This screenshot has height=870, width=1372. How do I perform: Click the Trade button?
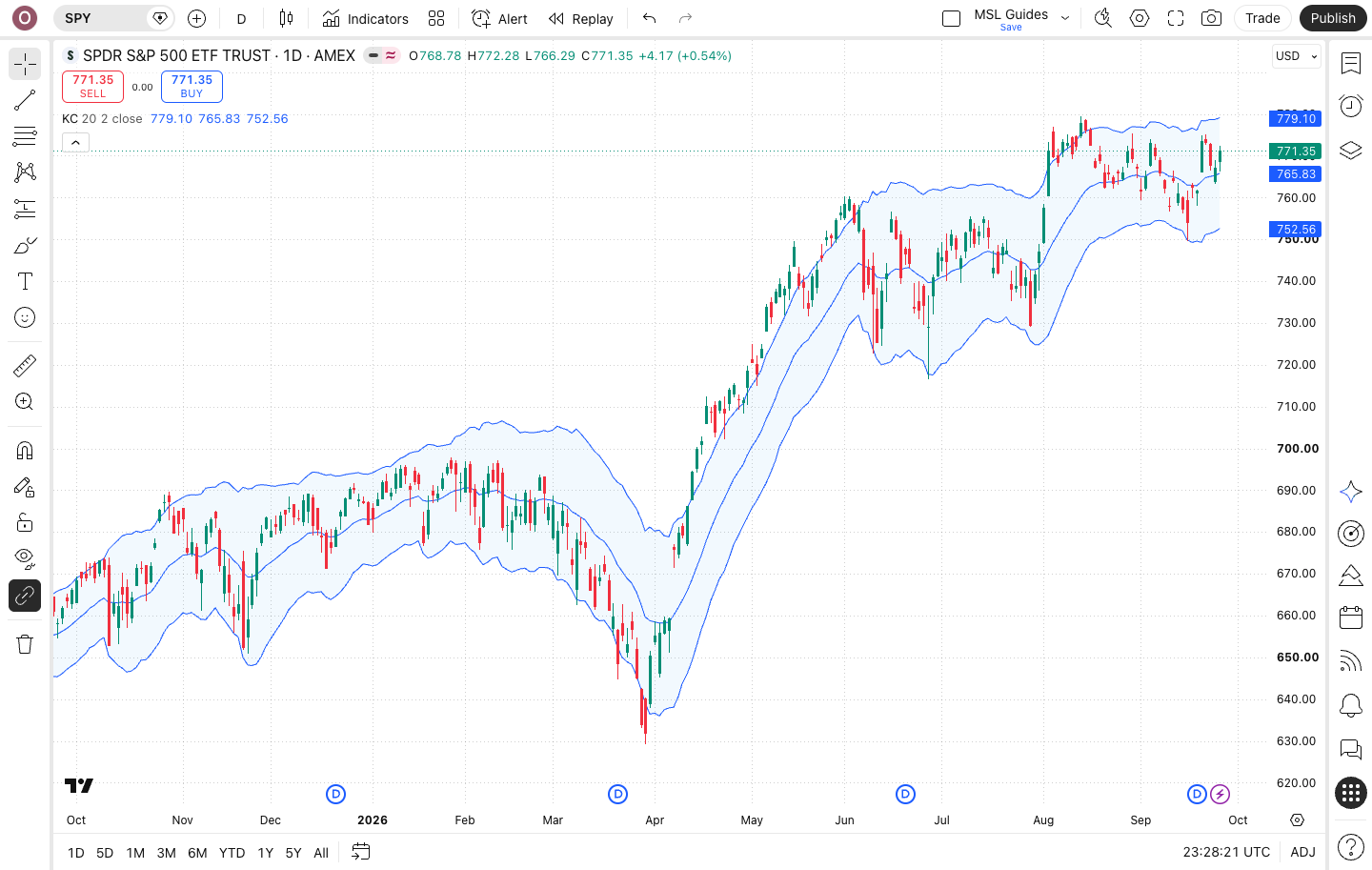click(1262, 18)
